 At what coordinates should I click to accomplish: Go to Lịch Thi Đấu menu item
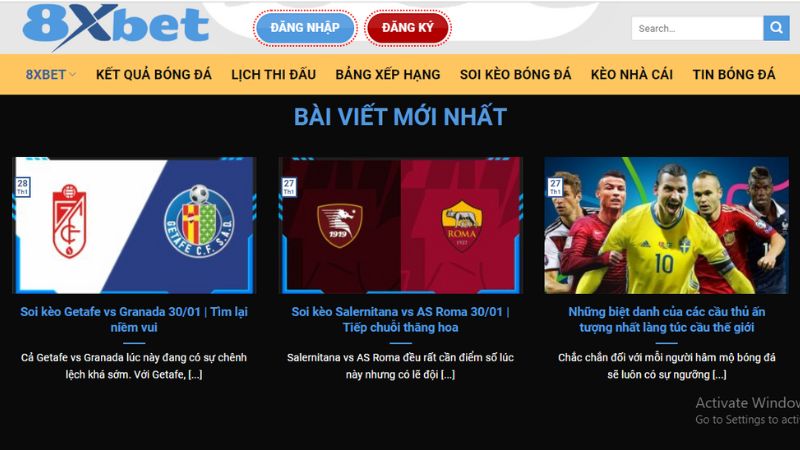click(273, 74)
